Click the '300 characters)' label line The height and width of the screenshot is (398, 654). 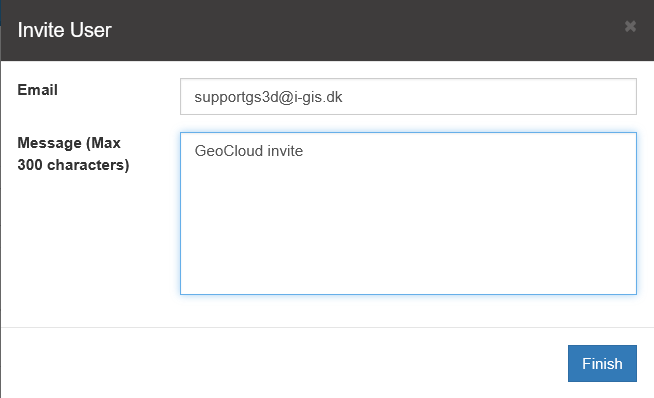[x=73, y=165]
